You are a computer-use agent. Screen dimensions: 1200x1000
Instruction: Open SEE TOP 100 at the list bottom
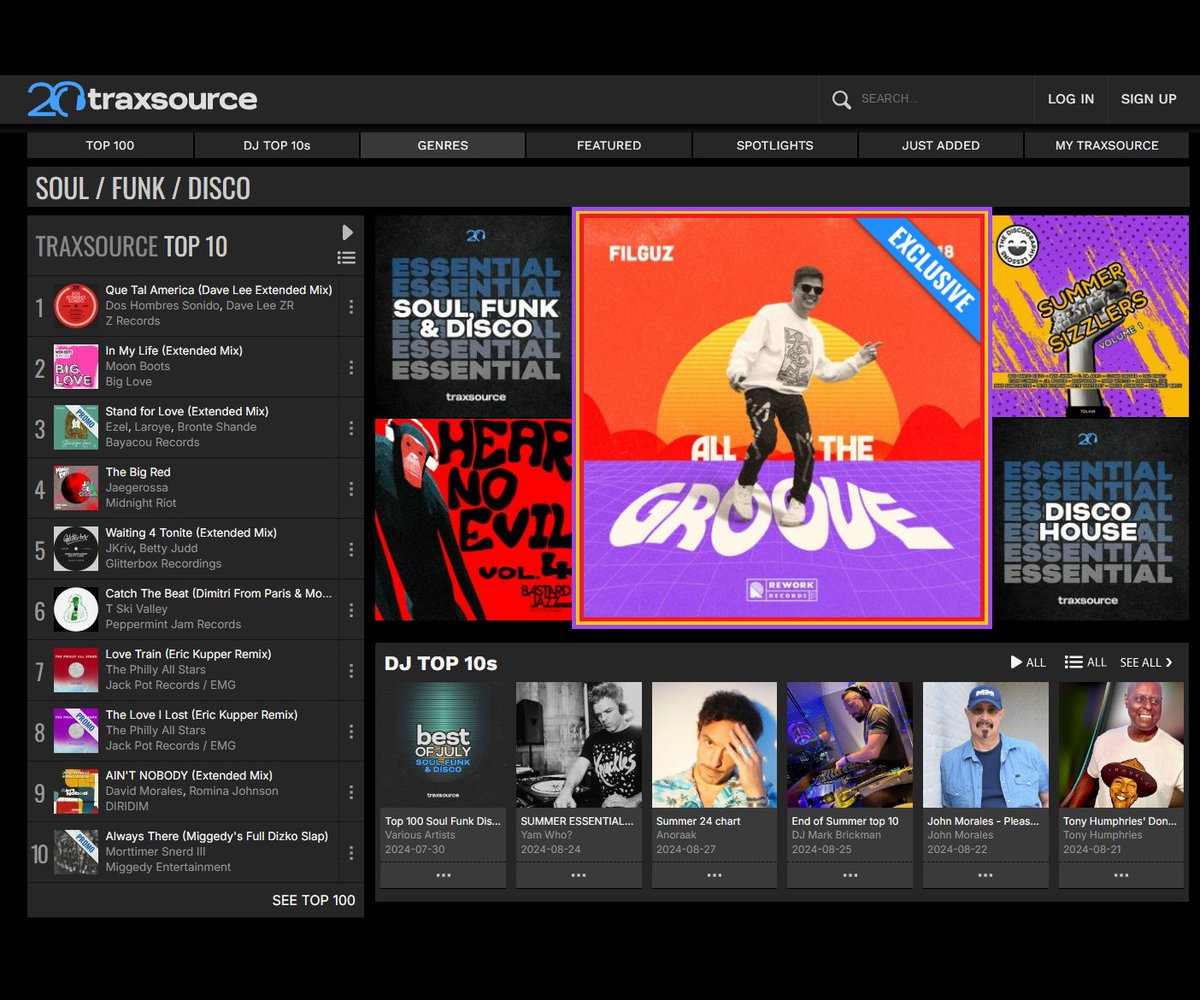[x=313, y=900]
